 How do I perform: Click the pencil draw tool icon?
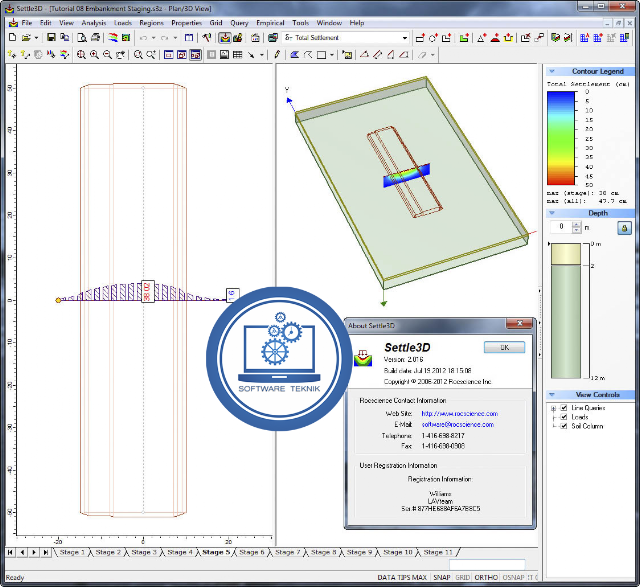click(277, 54)
